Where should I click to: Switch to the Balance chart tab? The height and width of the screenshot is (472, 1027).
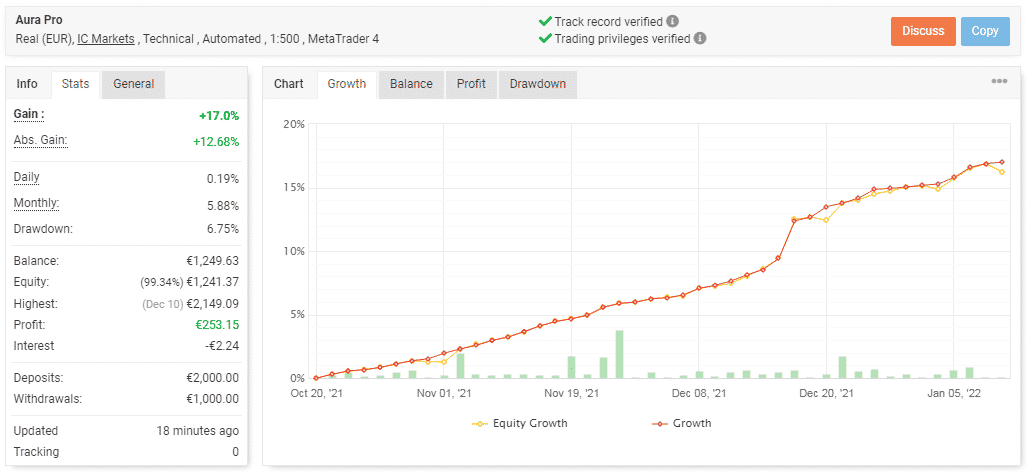point(411,84)
